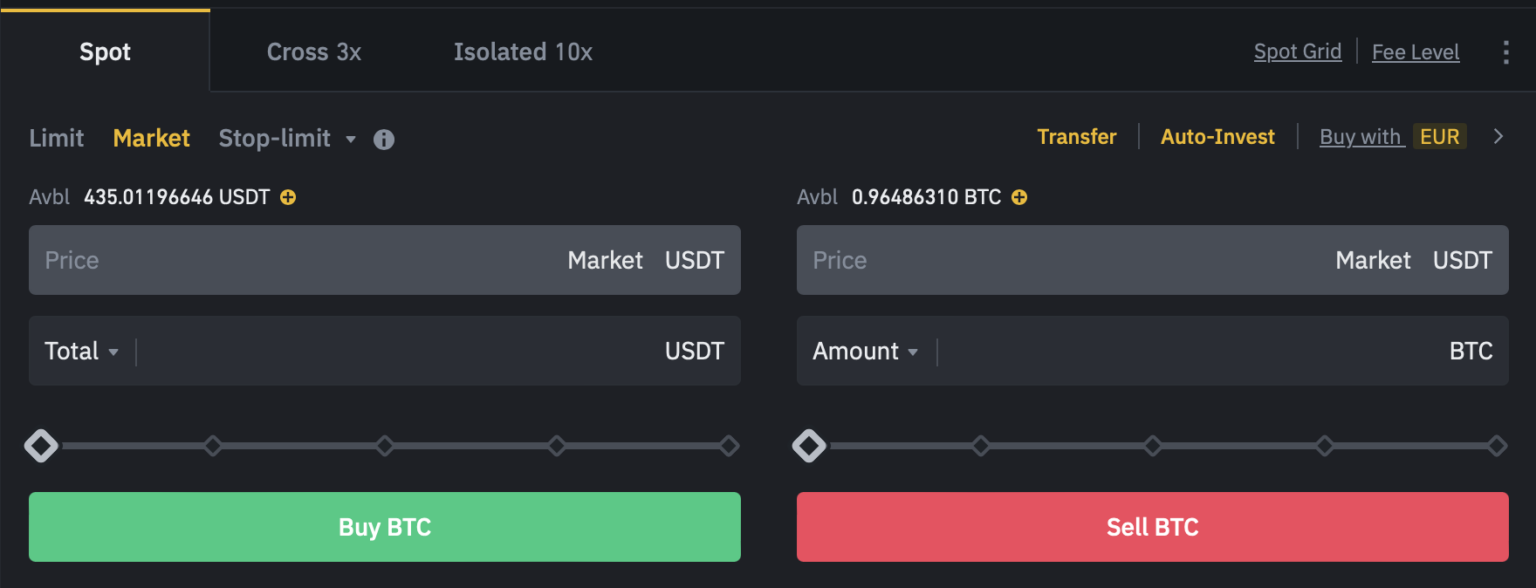Switch to the Cross 3x tab
This screenshot has height=588, width=1536.
click(313, 52)
